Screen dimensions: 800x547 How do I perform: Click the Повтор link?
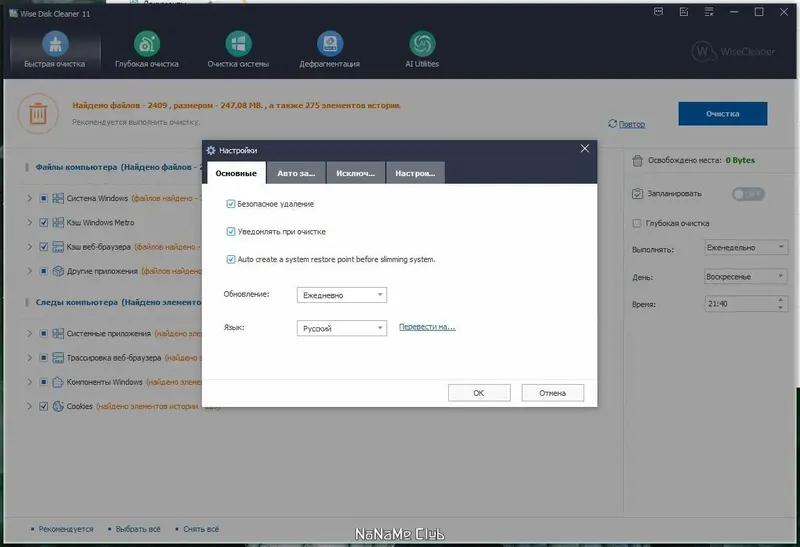(632, 124)
